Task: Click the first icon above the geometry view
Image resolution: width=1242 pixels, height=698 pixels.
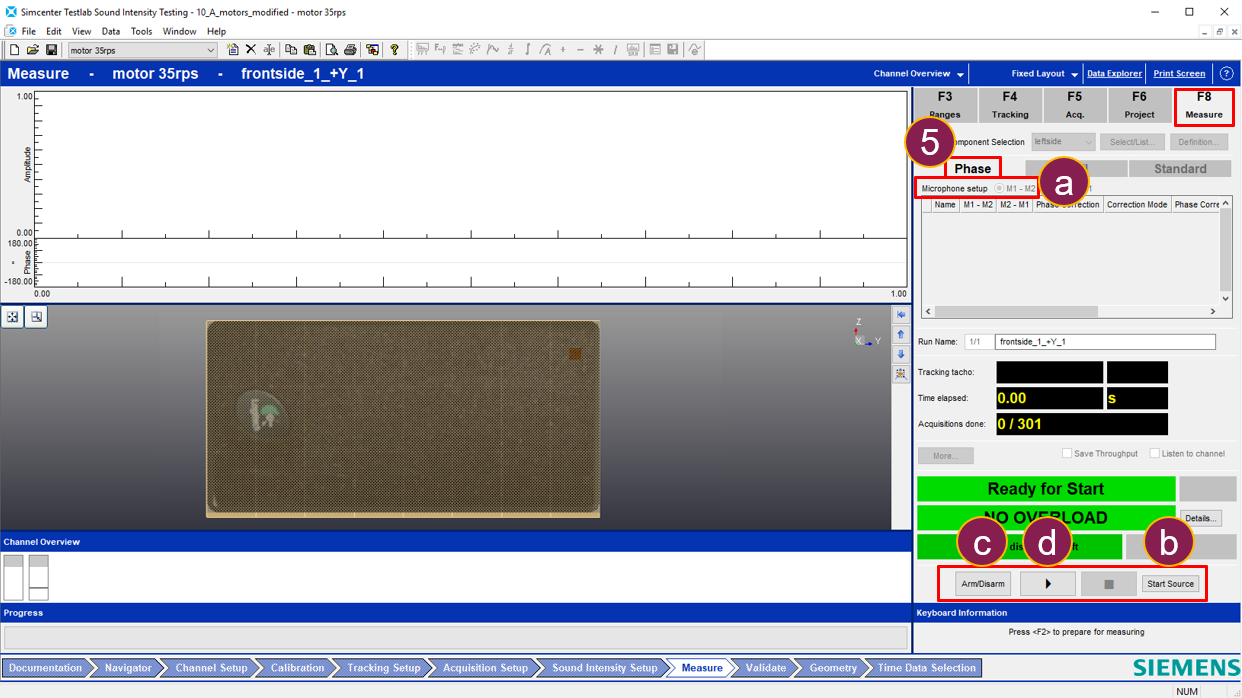Action: point(12,317)
